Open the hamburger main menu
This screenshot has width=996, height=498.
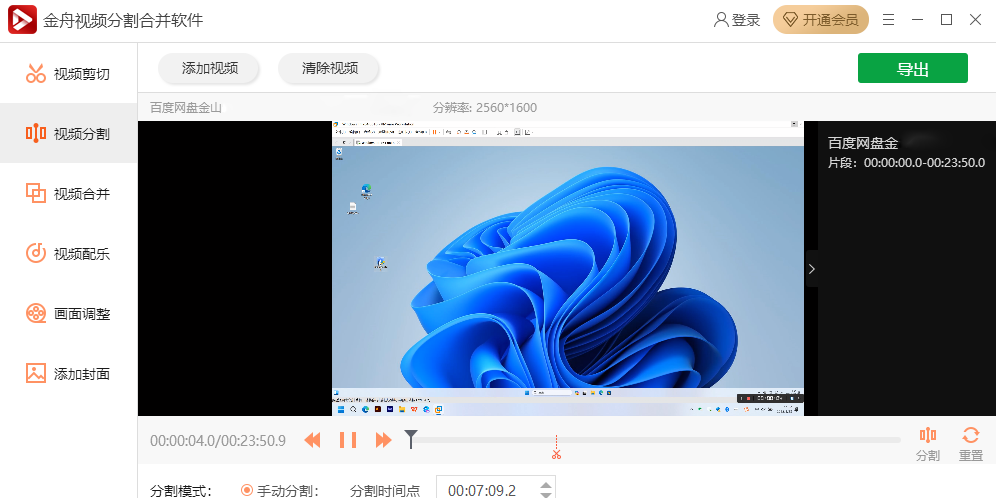(x=889, y=20)
